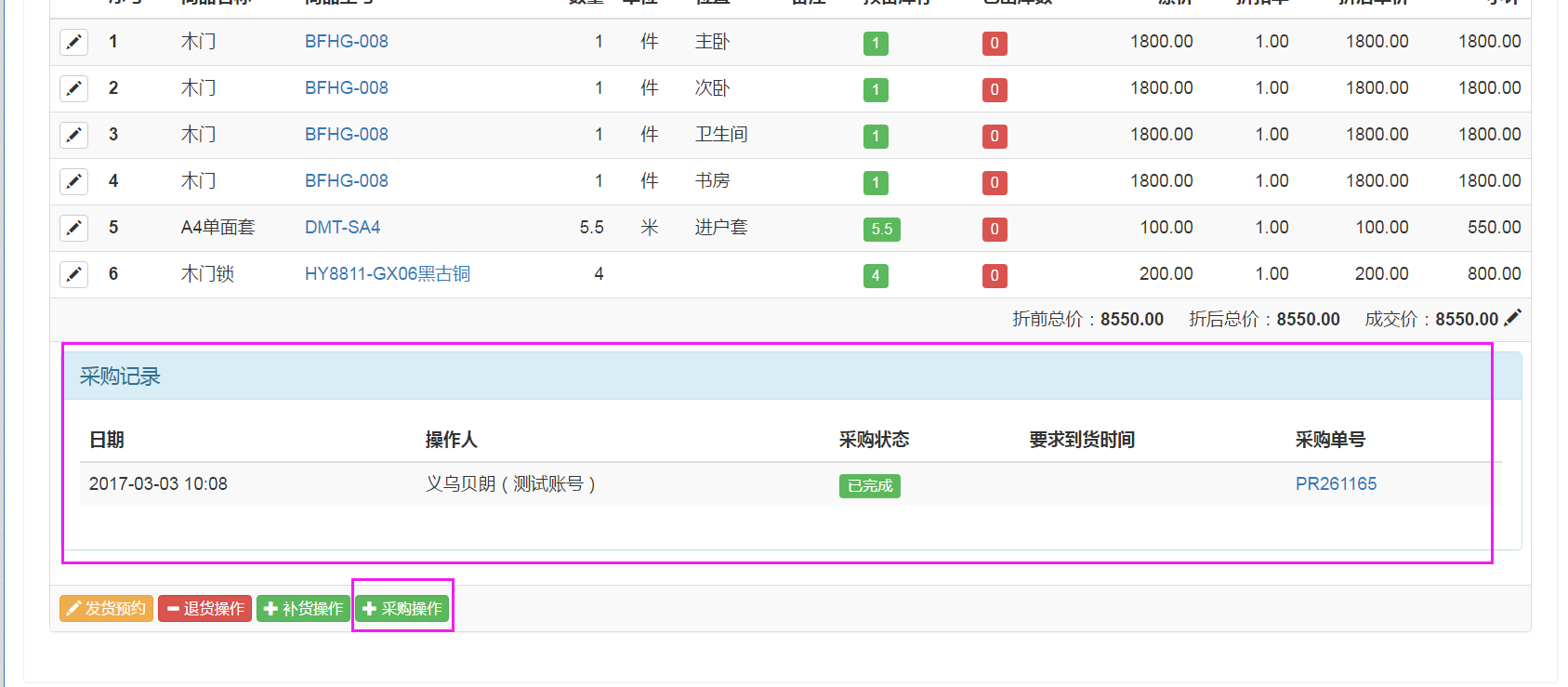Click the red badge 0 in the 木门锁 row

coord(995,275)
